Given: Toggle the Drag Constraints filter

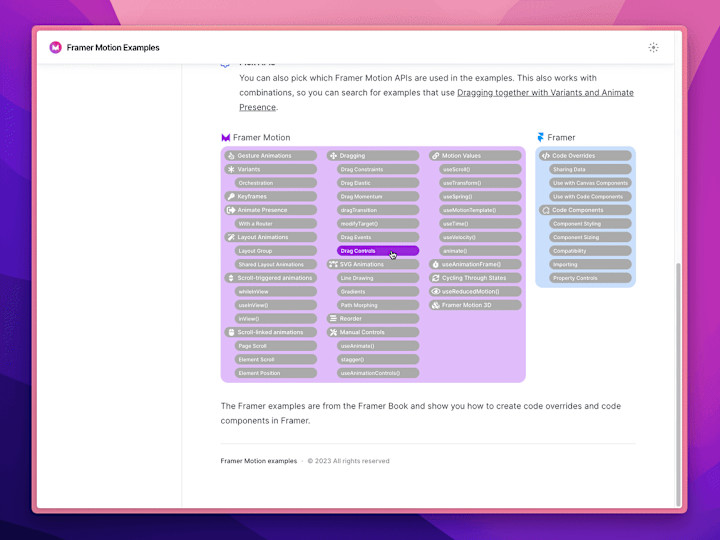Looking at the screenshot, I should [x=378, y=169].
